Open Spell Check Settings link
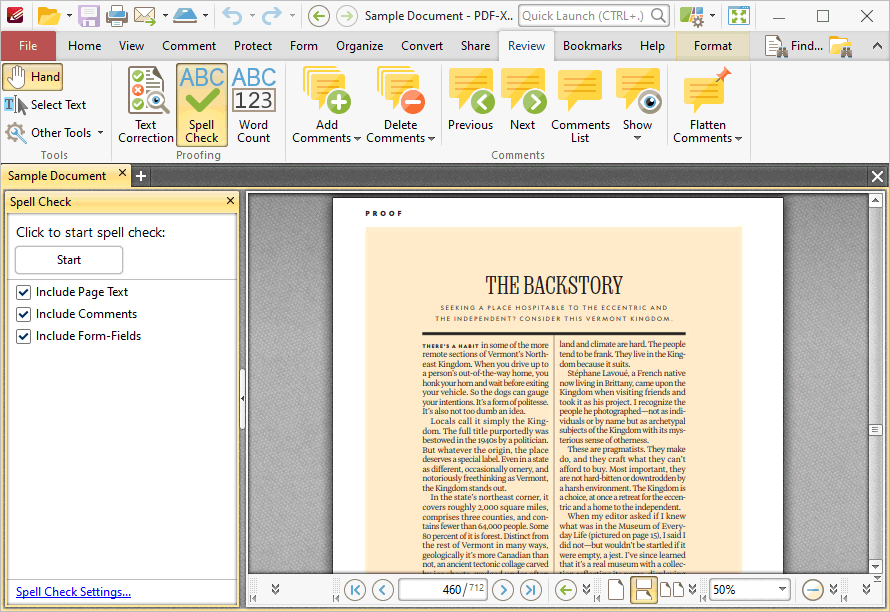Image resolution: width=890 pixels, height=612 pixels. click(x=73, y=592)
